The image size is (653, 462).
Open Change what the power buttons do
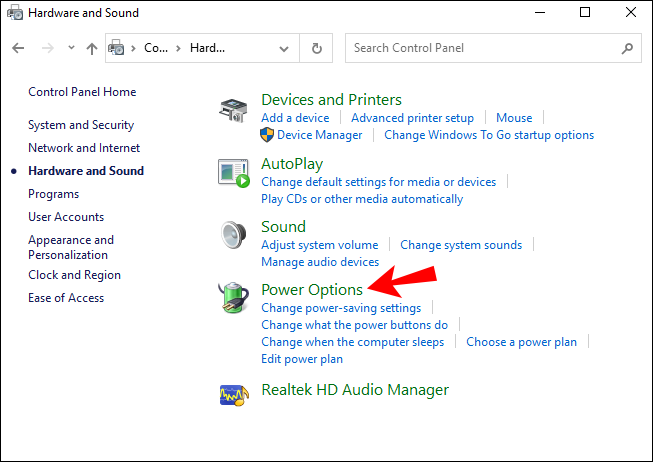click(354, 325)
